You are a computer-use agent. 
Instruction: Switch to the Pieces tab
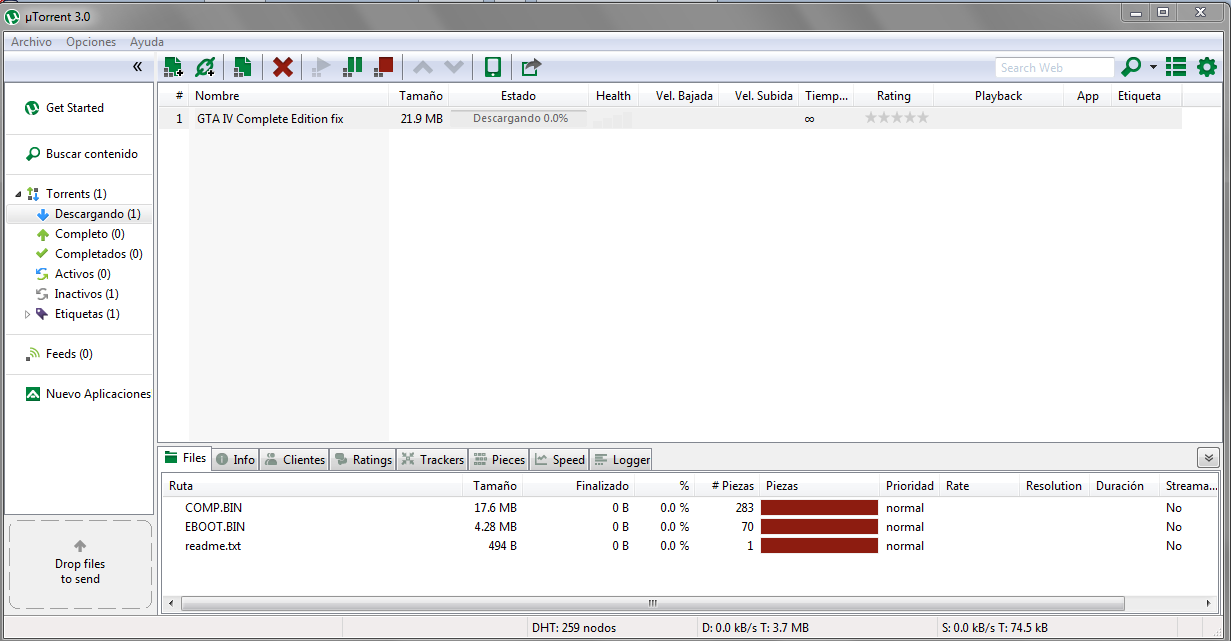(498, 460)
